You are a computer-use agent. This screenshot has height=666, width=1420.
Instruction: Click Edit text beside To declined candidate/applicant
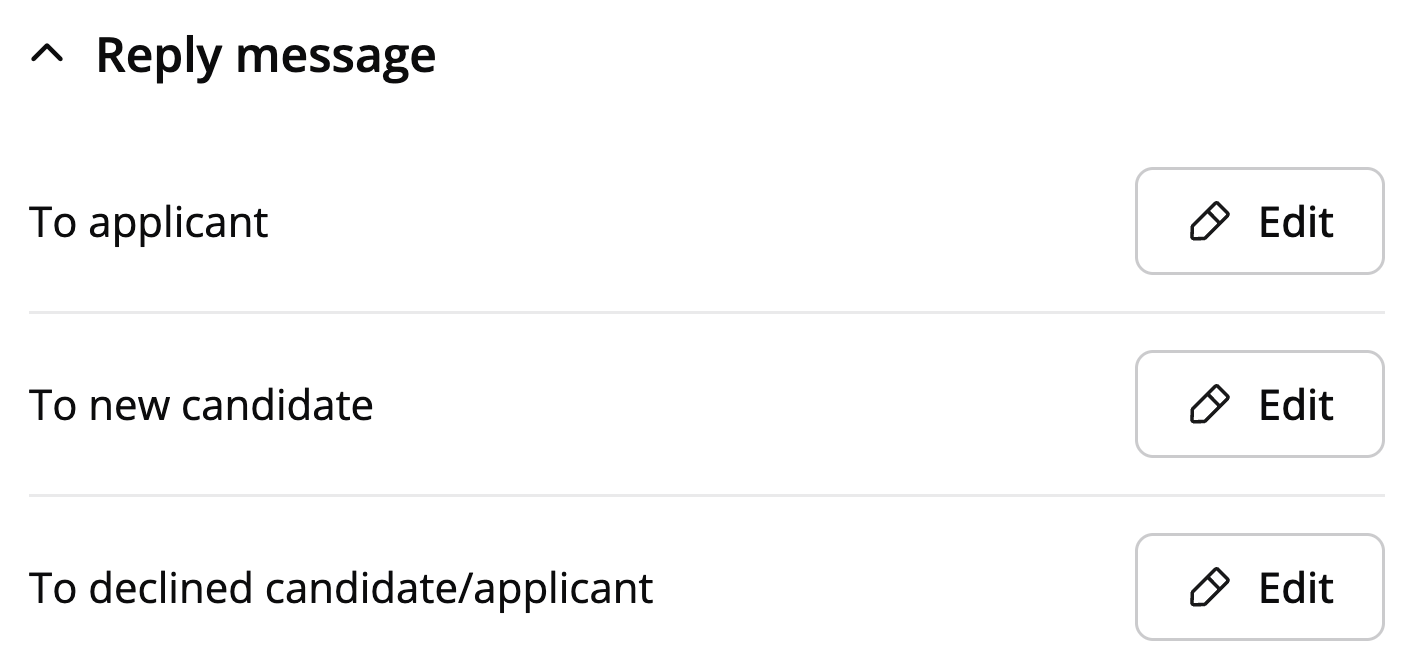click(x=1296, y=588)
